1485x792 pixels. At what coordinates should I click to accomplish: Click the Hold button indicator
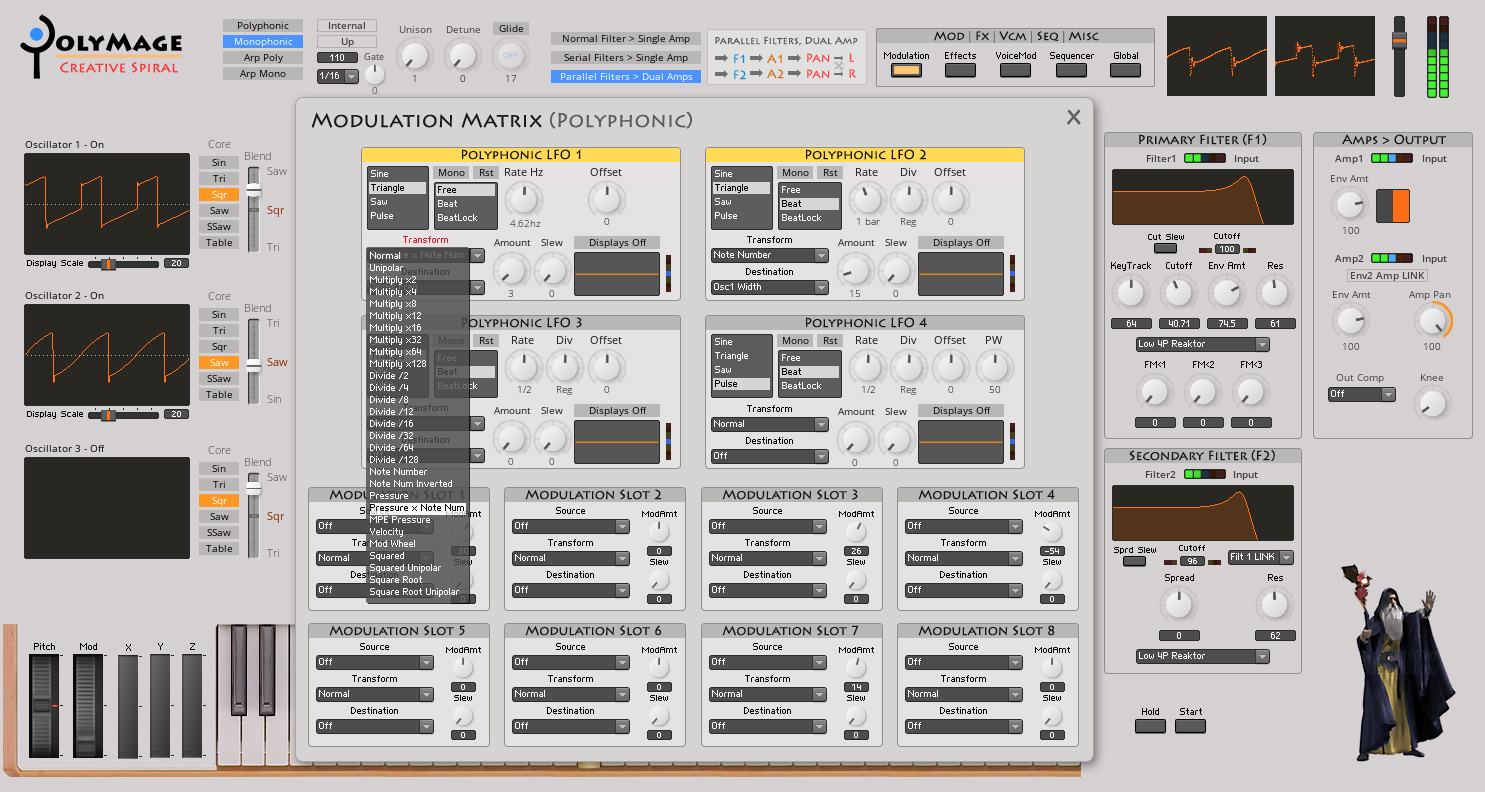pos(1150,726)
